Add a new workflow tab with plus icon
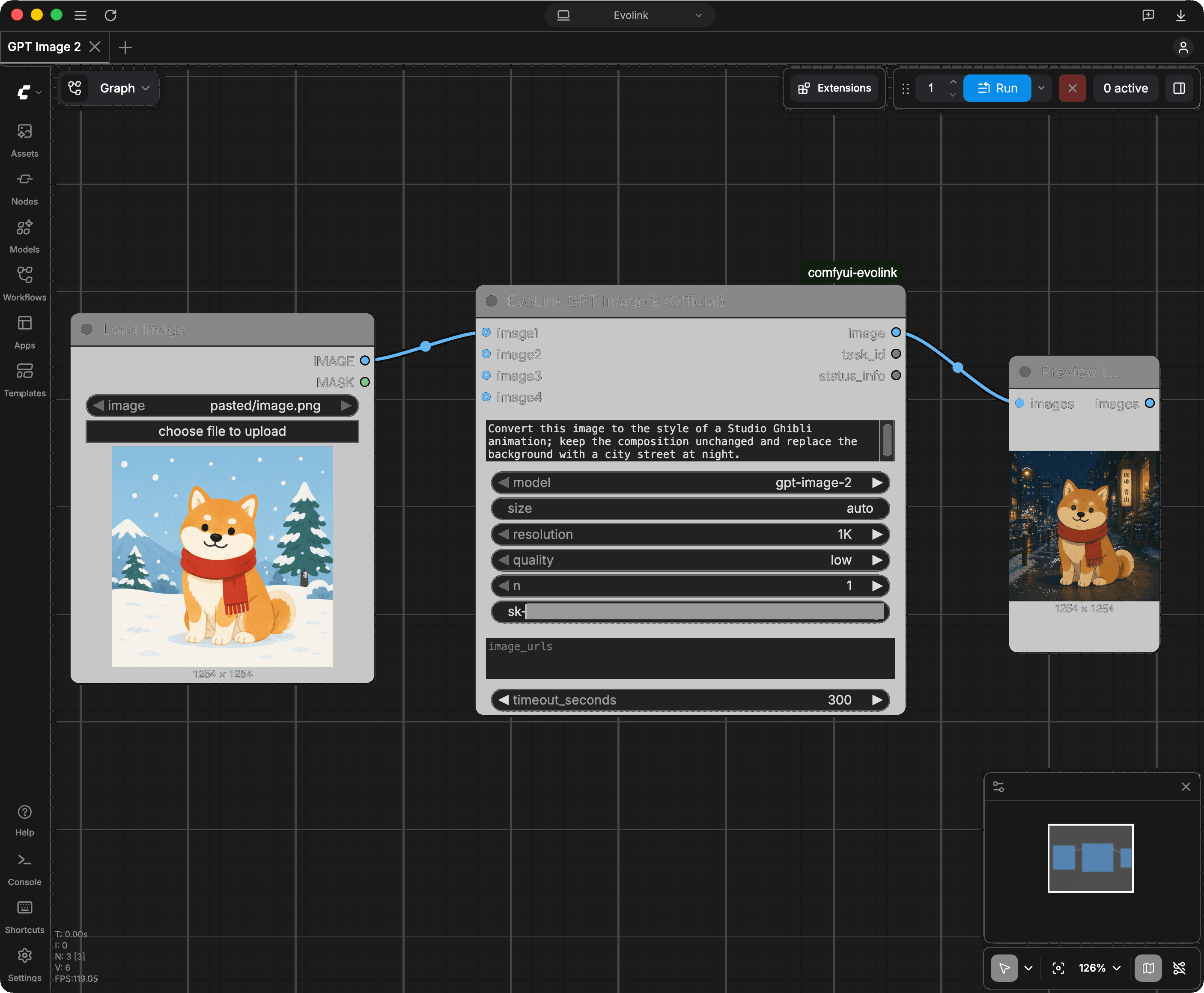 coord(125,48)
